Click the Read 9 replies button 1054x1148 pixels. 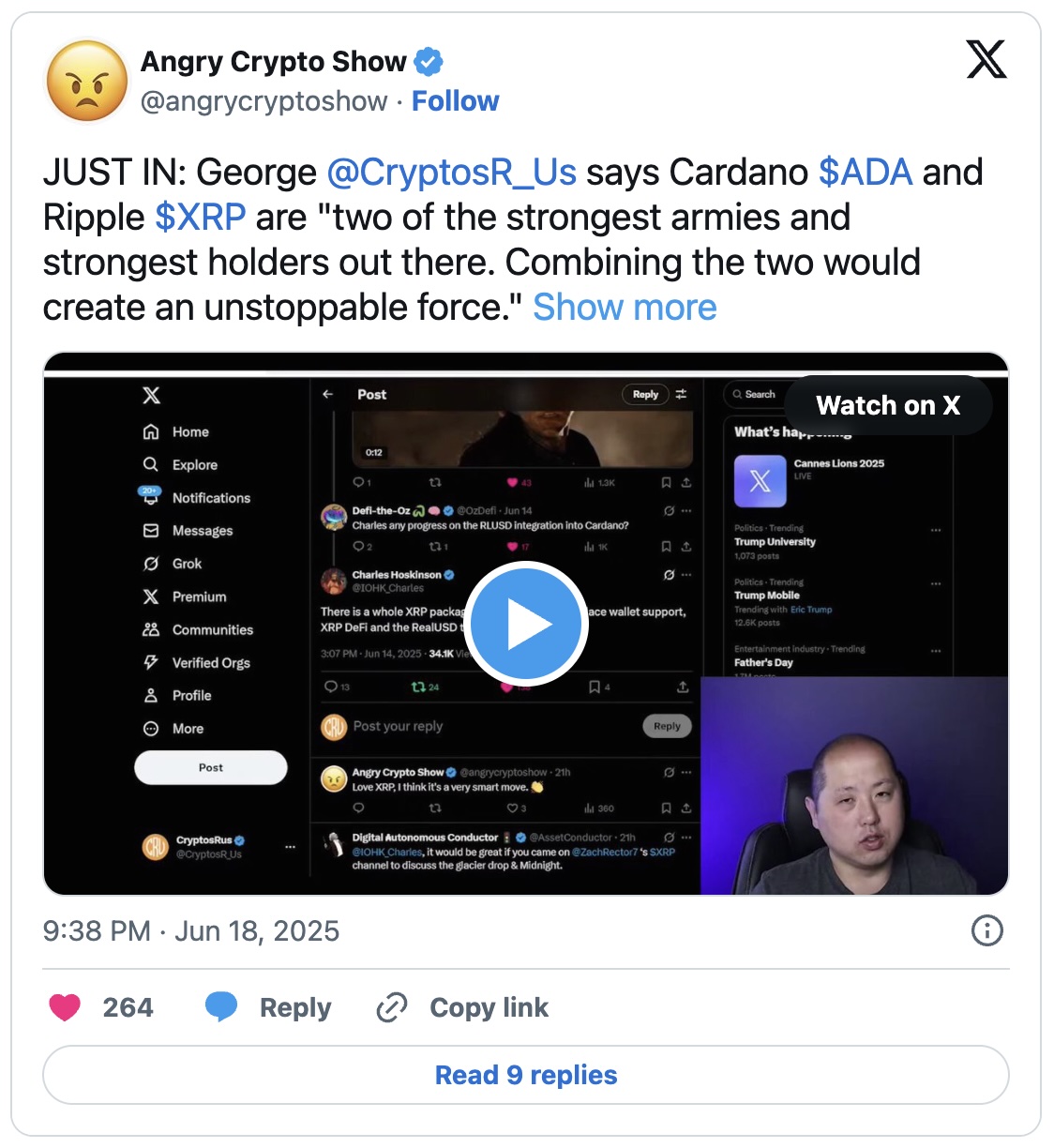point(526,1075)
